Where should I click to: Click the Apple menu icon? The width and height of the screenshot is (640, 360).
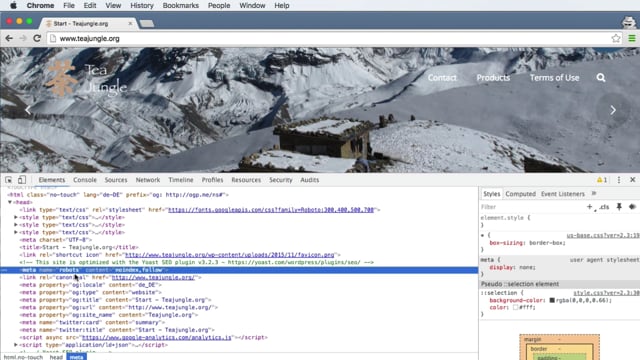tap(13, 5)
